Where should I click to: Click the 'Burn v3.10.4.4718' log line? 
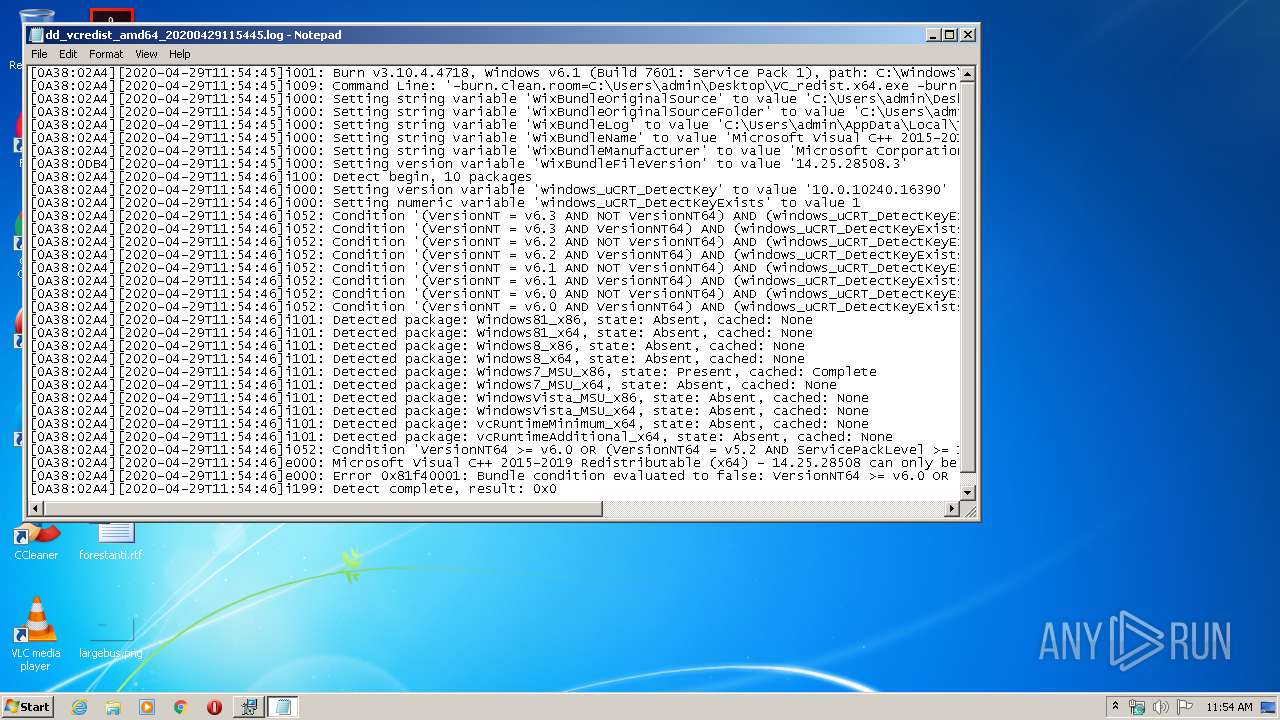click(x=494, y=73)
